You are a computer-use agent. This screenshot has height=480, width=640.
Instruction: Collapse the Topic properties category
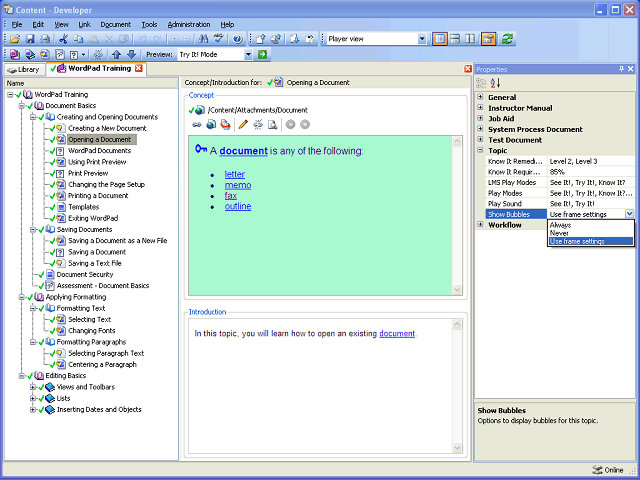[x=480, y=150]
